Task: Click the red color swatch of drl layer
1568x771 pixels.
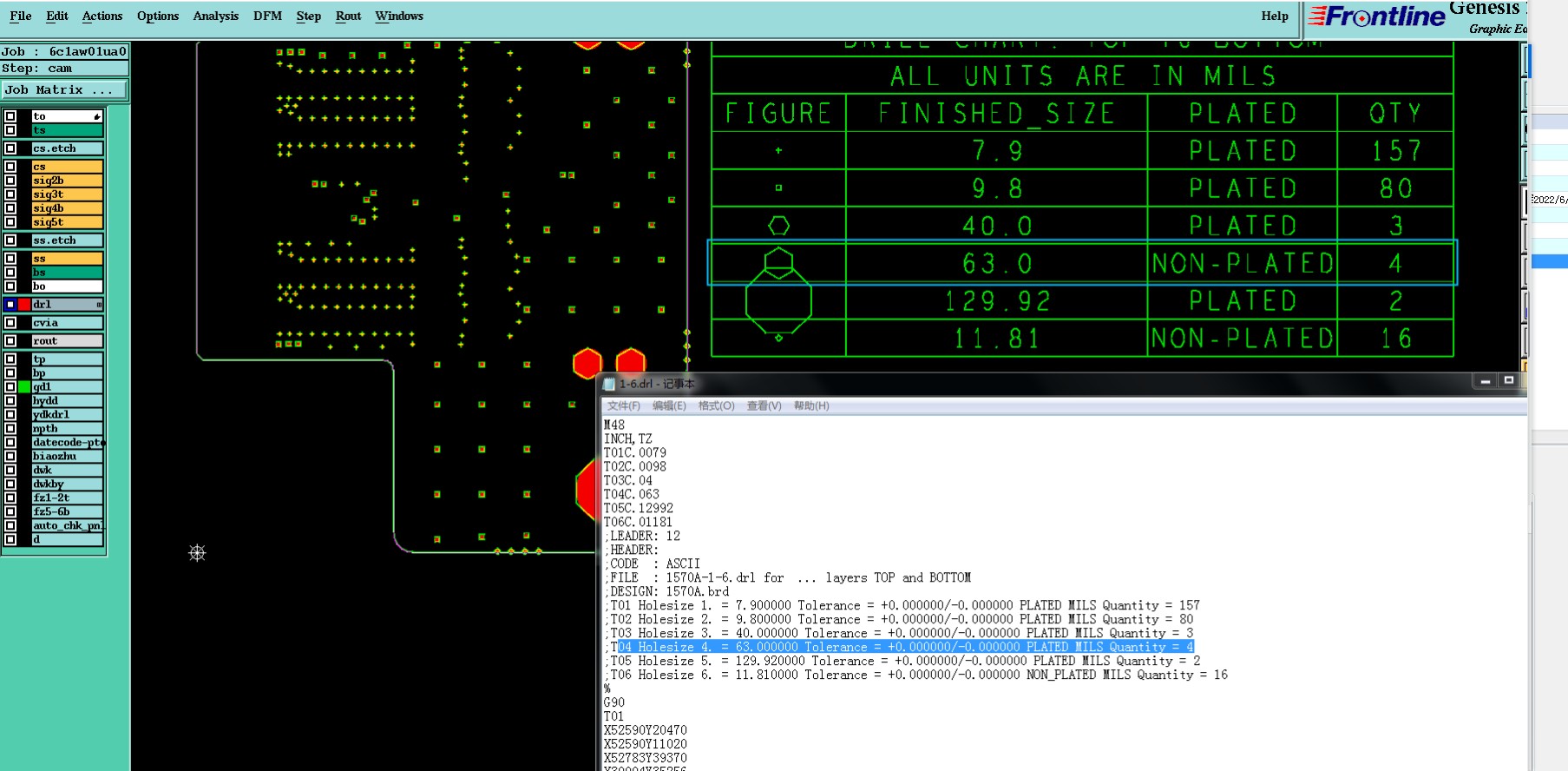Action: pyautogui.click(x=24, y=305)
